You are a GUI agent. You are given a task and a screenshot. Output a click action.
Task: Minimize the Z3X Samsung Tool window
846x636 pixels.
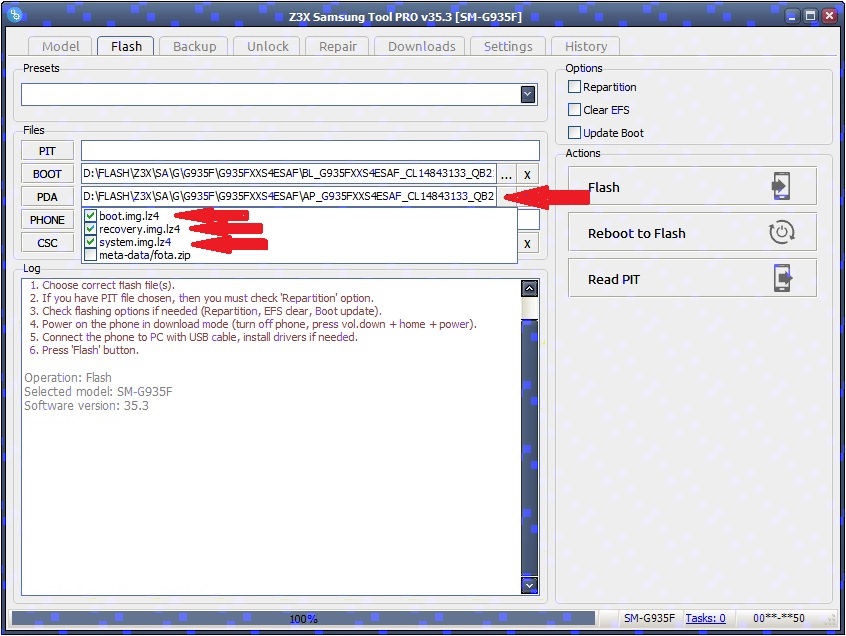(x=792, y=16)
